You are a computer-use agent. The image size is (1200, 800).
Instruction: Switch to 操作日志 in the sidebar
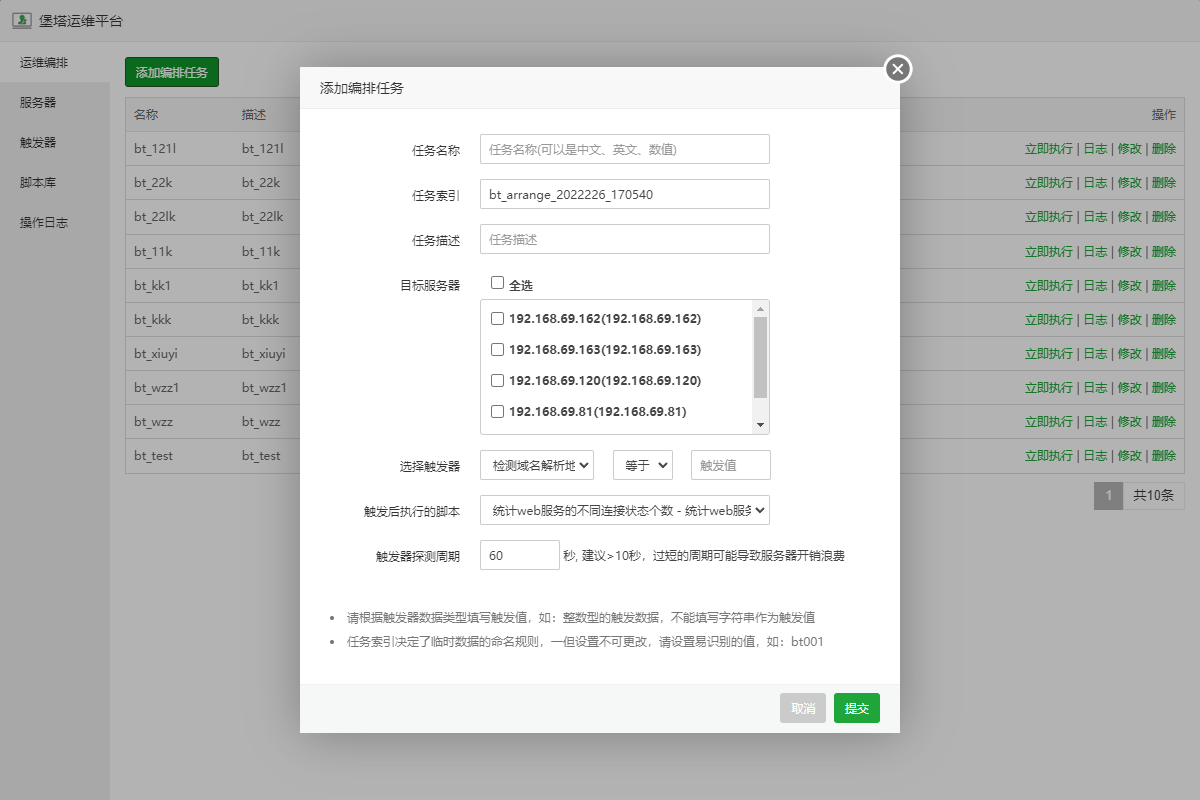[x=44, y=222]
